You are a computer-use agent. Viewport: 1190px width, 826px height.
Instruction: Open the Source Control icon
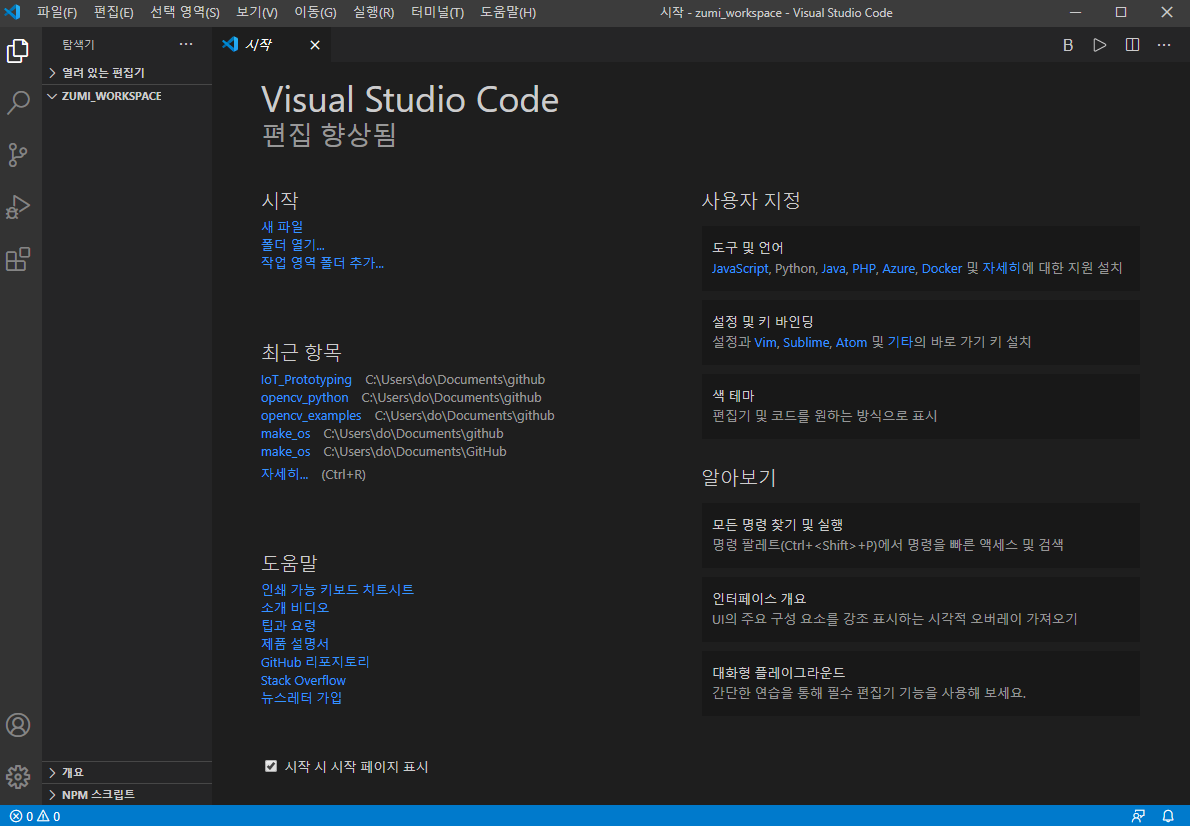[x=17, y=155]
